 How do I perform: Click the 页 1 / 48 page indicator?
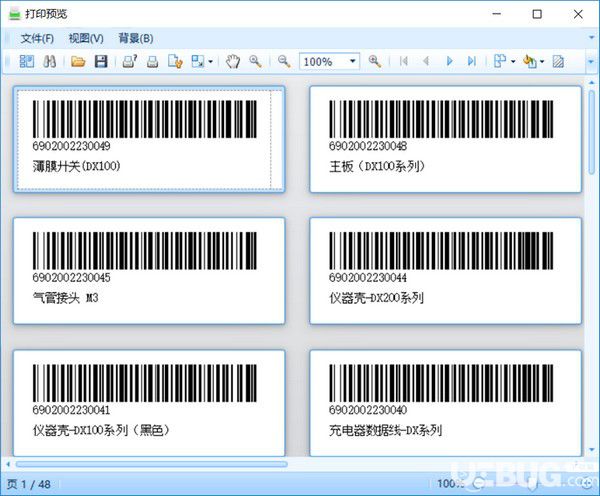coord(29,484)
